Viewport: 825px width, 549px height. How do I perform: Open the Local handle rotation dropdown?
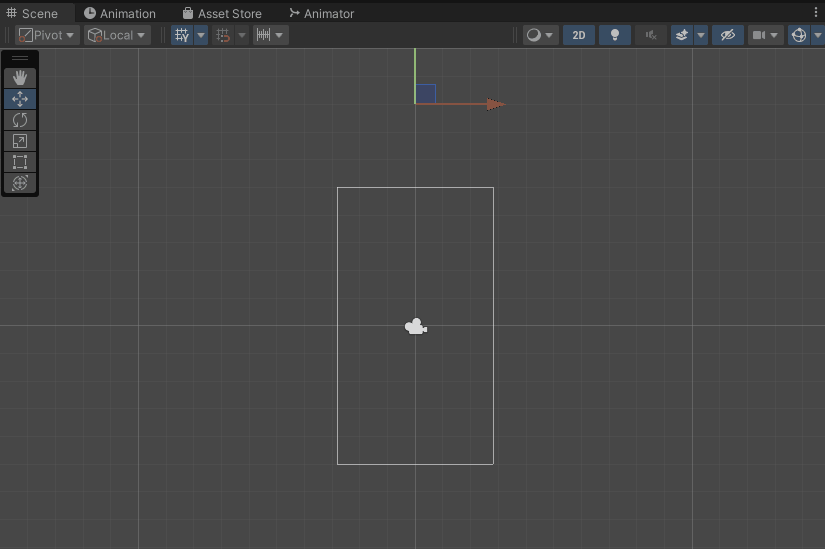(117, 35)
